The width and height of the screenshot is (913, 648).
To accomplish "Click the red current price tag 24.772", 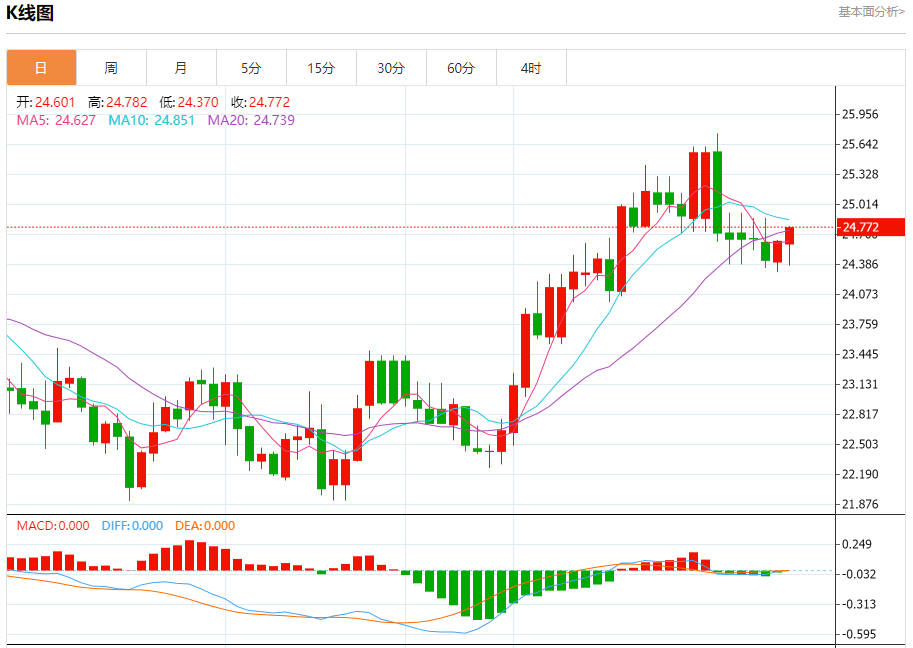I will pyautogui.click(x=870, y=227).
